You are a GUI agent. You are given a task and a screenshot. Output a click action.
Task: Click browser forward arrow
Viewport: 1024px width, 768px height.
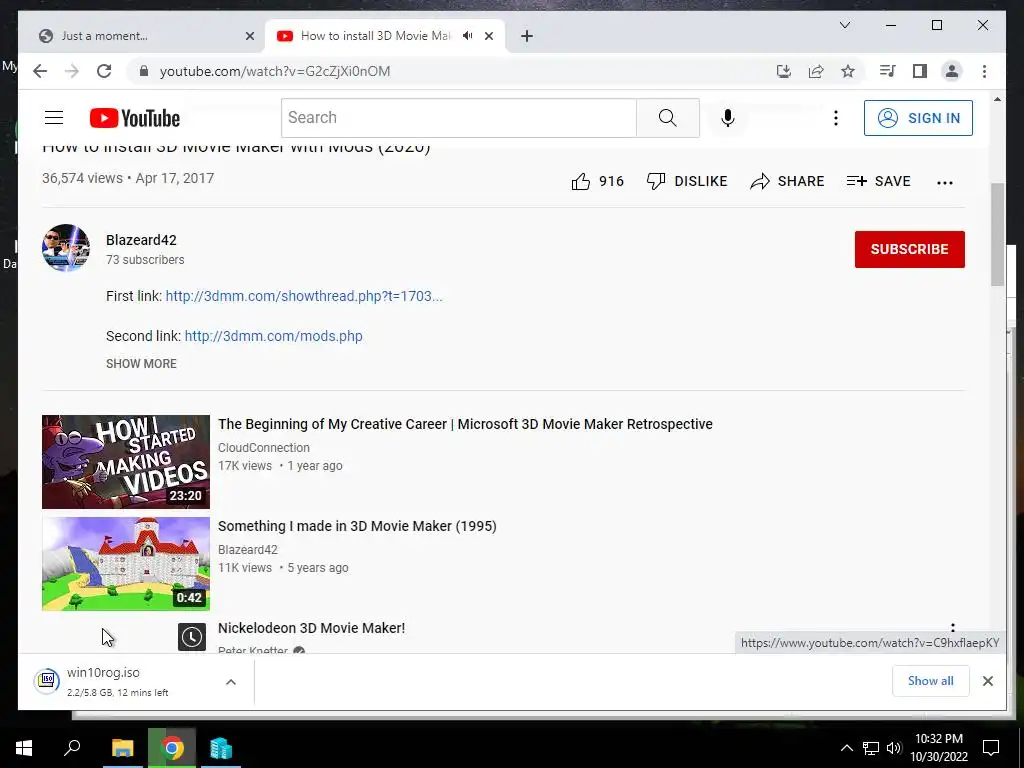[72, 71]
